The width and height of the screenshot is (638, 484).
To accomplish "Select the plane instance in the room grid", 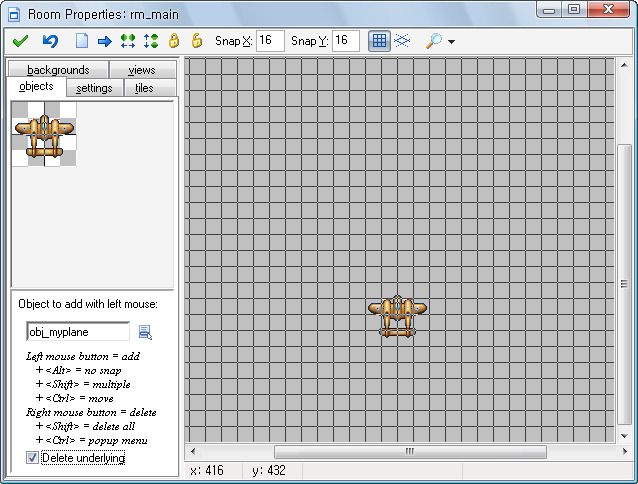I will click(x=398, y=316).
